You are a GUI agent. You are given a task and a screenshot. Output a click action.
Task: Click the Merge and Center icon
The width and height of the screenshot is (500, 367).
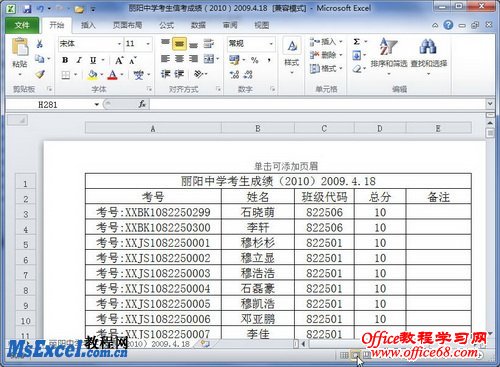(209, 59)
